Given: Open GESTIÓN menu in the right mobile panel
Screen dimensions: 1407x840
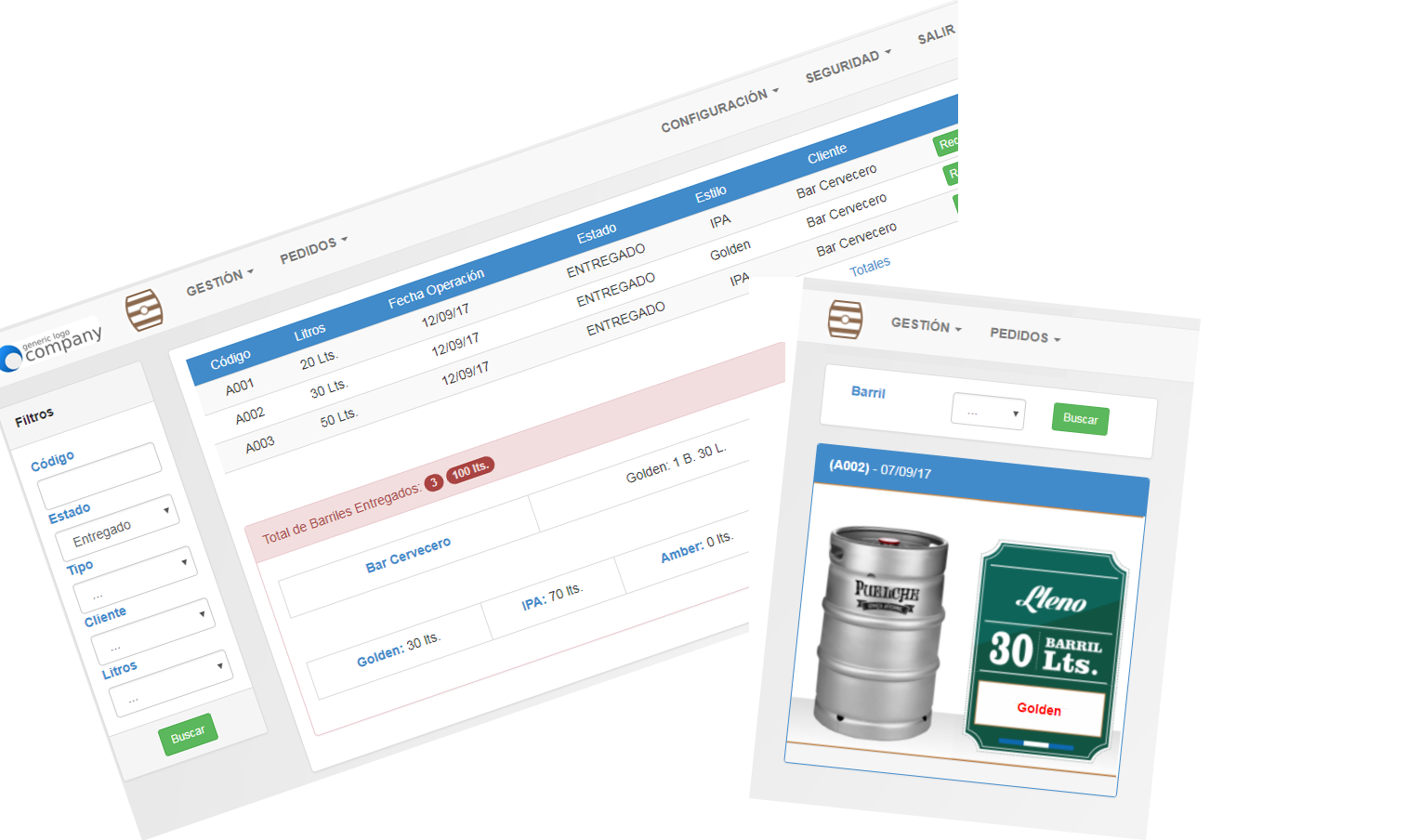Looking at the screenshot, I should (926, 325).
